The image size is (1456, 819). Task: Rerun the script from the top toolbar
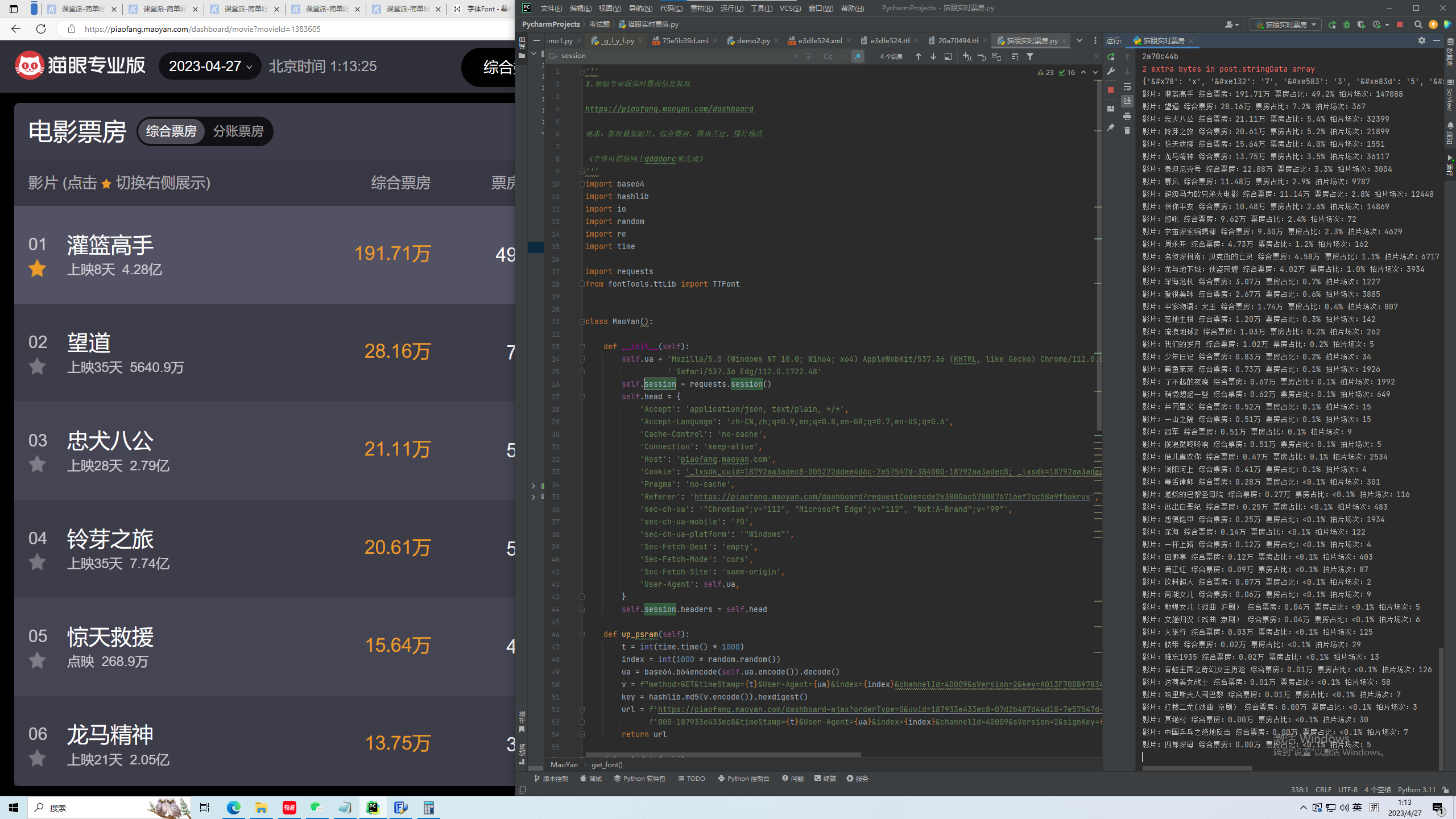tap(1332, 24)
